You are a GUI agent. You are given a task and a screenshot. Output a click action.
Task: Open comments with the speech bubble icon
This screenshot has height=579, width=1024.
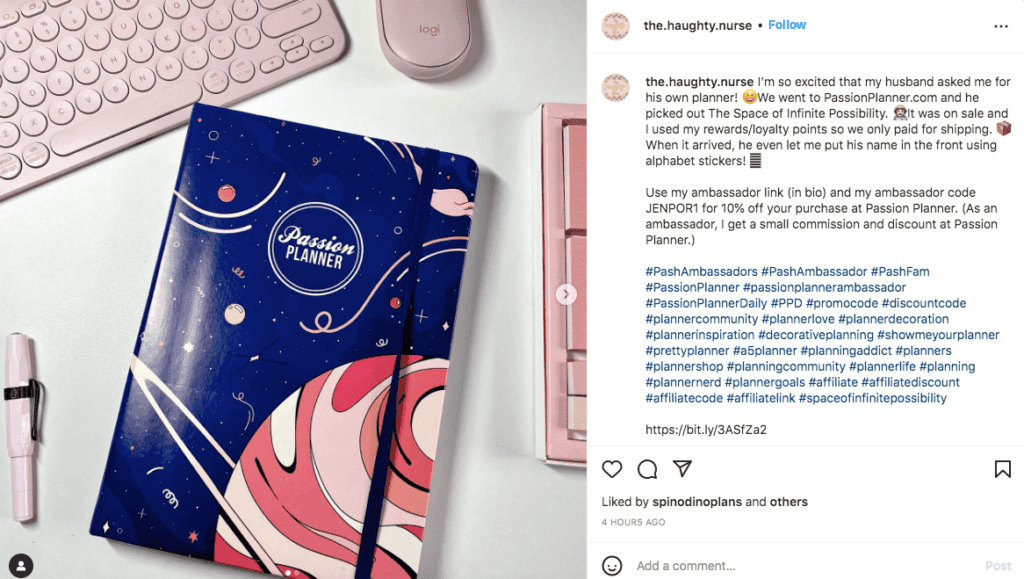(647, 469)
